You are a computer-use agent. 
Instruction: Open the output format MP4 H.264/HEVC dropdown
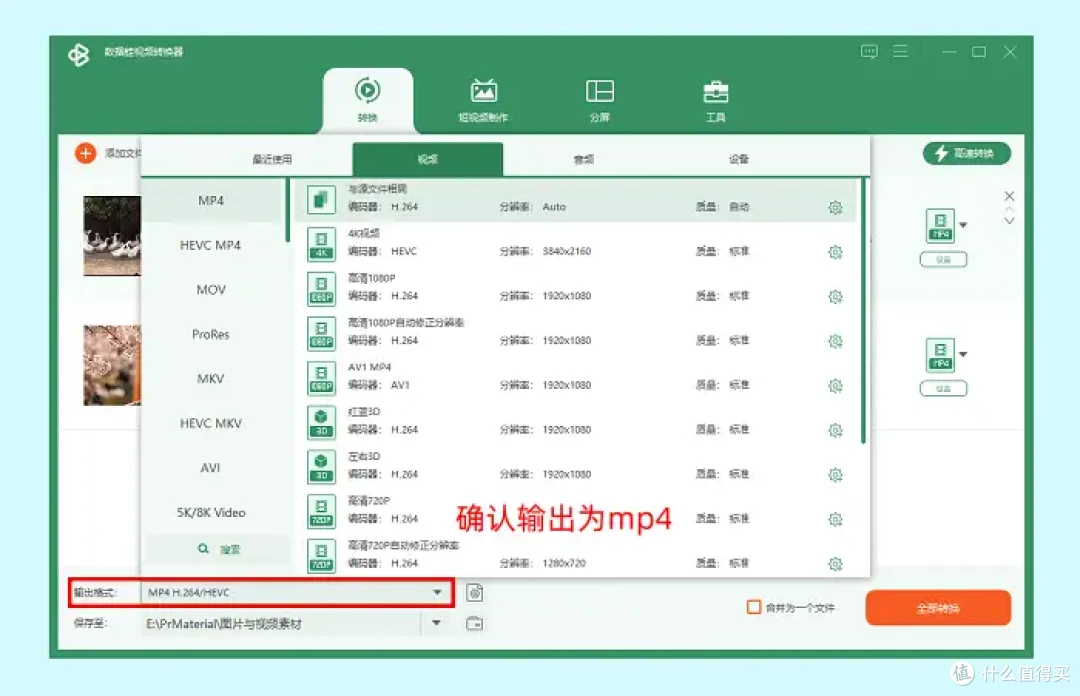[296, 593]
